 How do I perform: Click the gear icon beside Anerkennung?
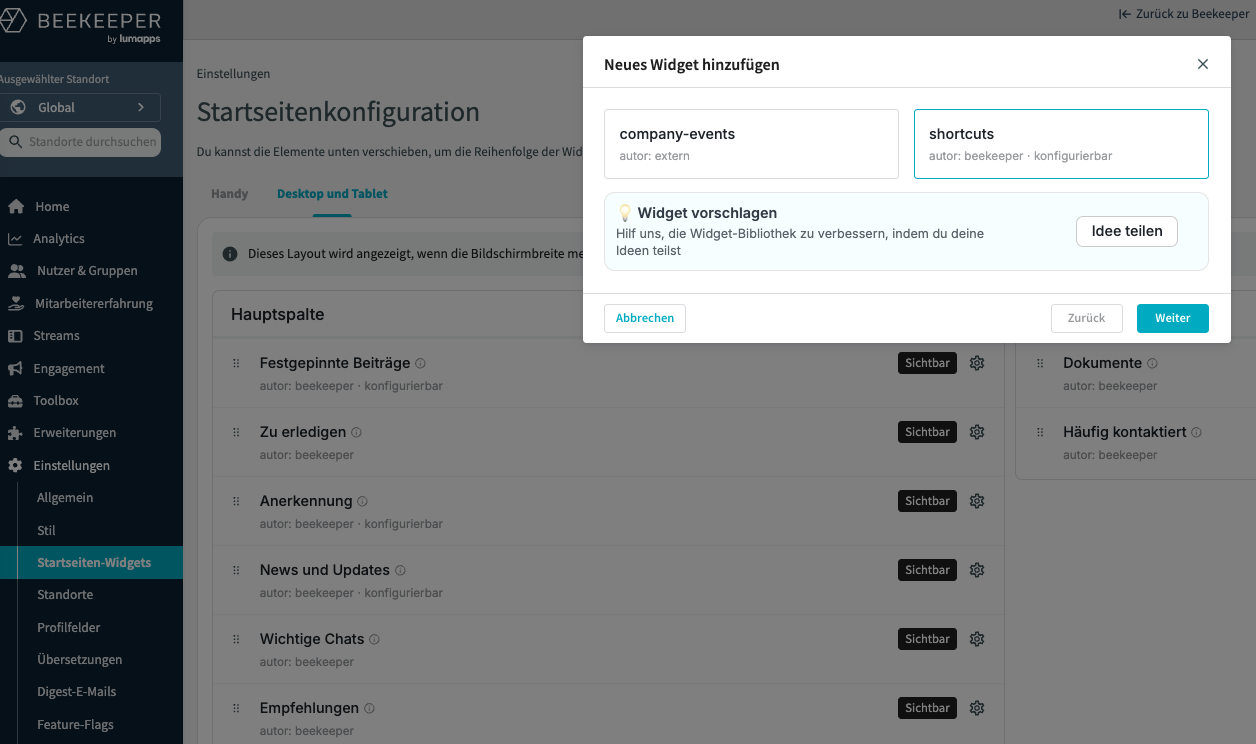pos(977,501)
